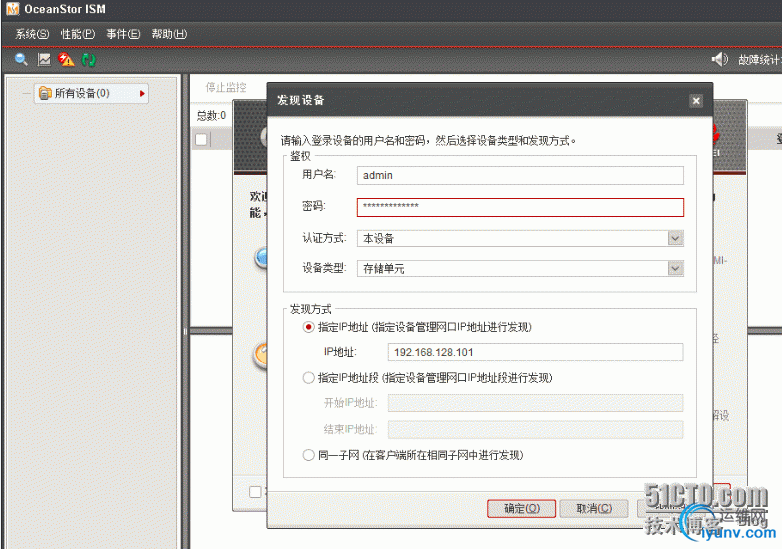Open the 系统(S) menu
Screen dimensions: 782x549
[x=32, y=34]
